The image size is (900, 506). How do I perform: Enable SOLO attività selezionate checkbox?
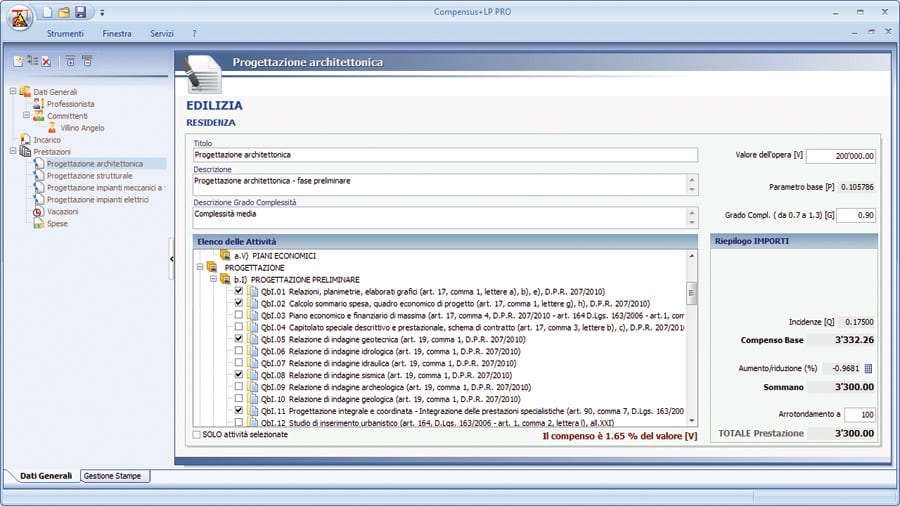click(197, 435)
